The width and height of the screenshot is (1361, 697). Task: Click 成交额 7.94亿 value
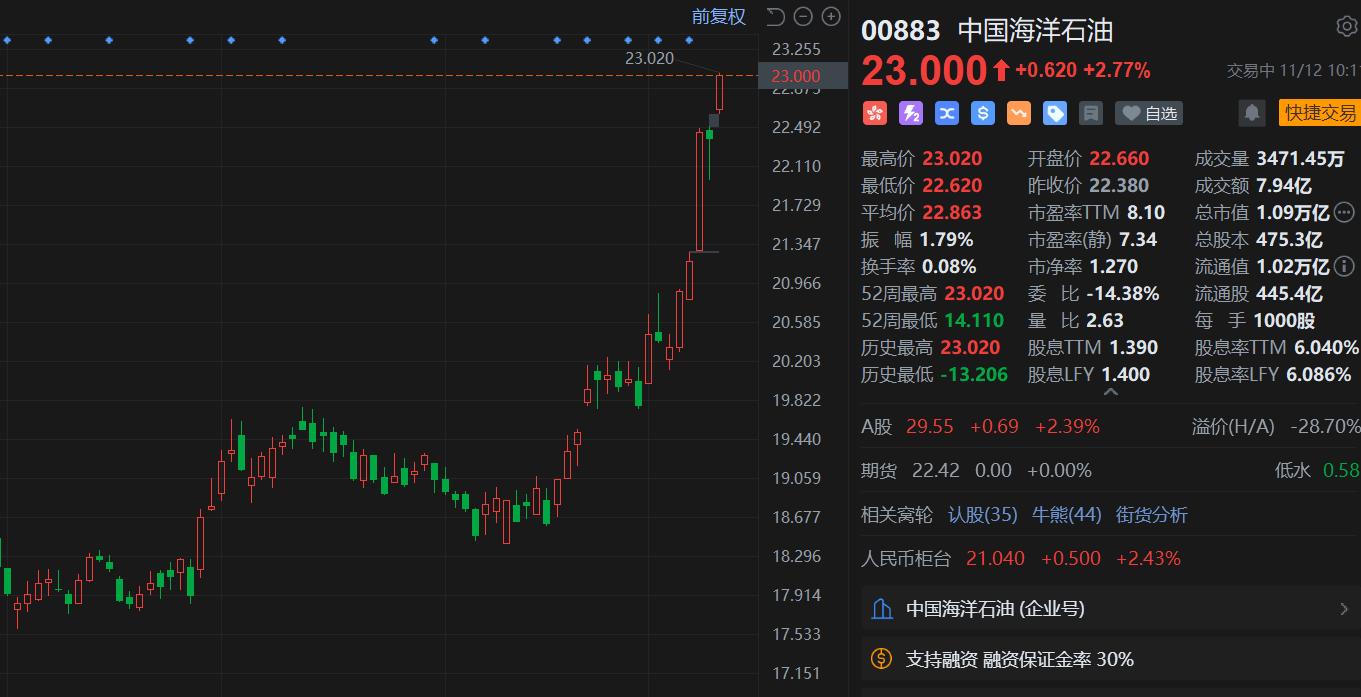tap(1283, 185)
